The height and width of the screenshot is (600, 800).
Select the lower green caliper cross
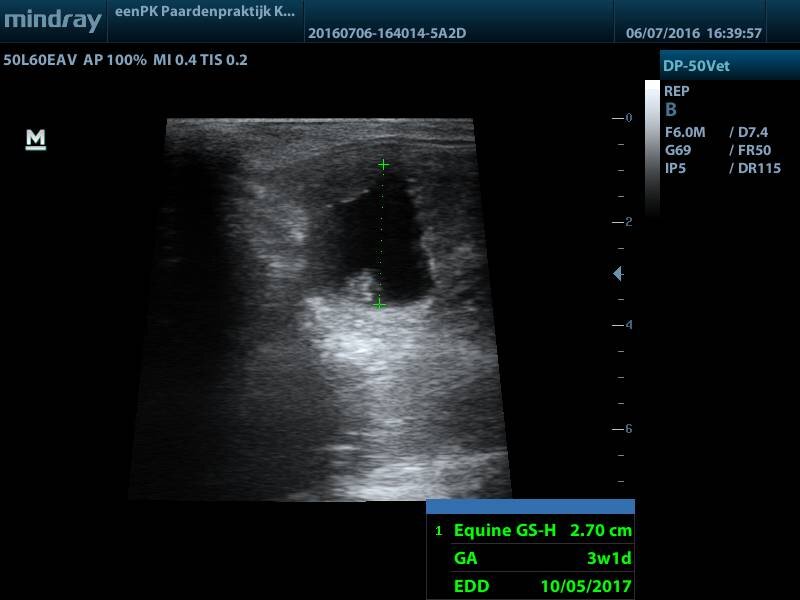[x=379, y=304]
